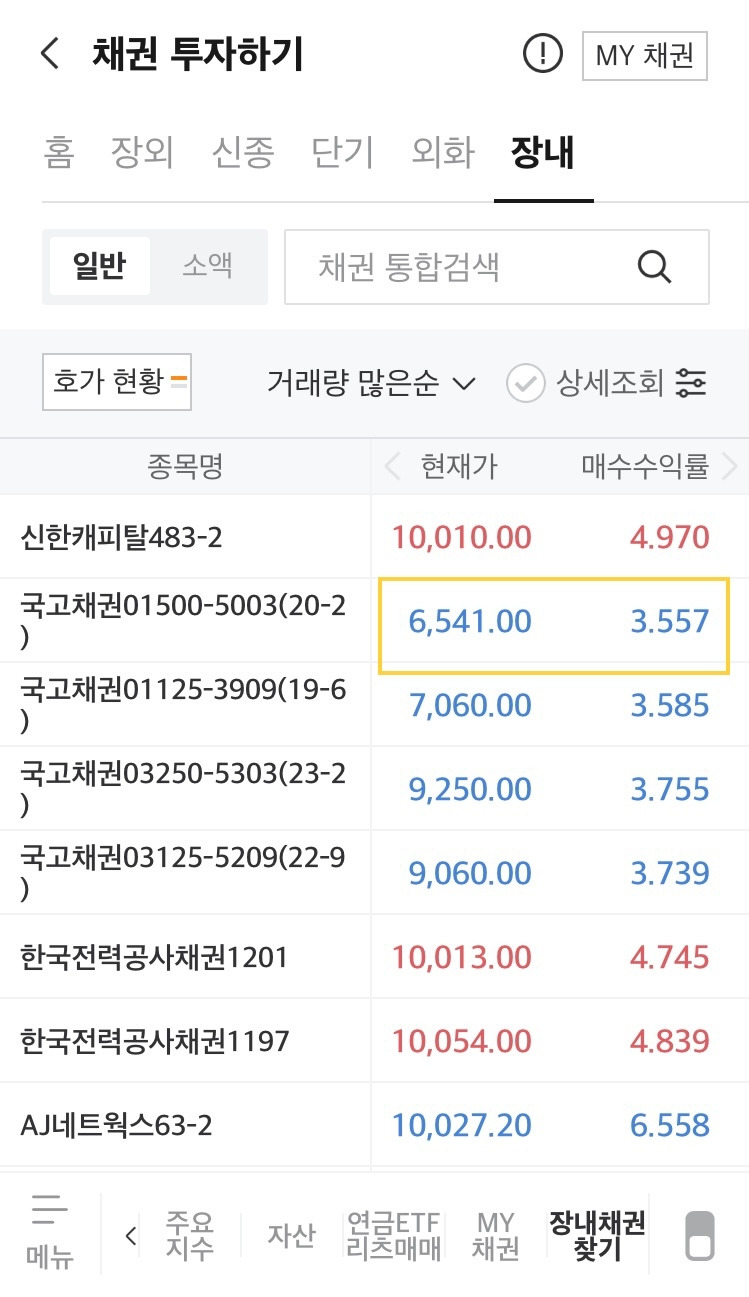This screenshot has height=1297, width=749.
Task: Tap the search magnifier icon
Action: (654, 267)
